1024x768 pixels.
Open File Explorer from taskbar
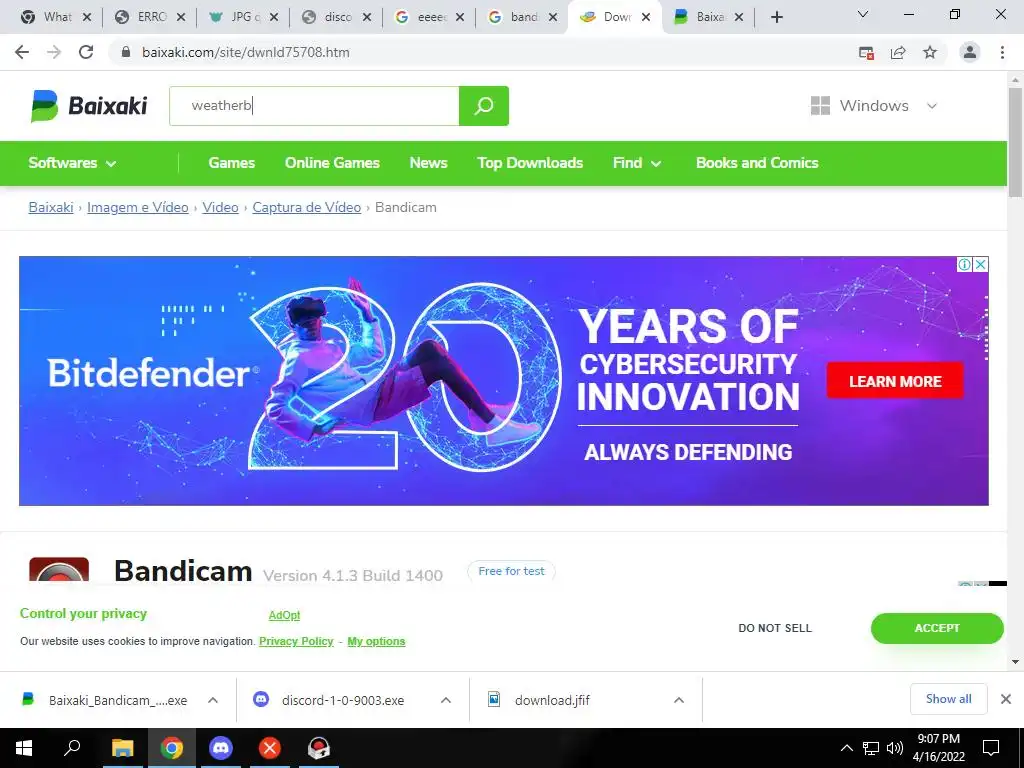(122, 748)
